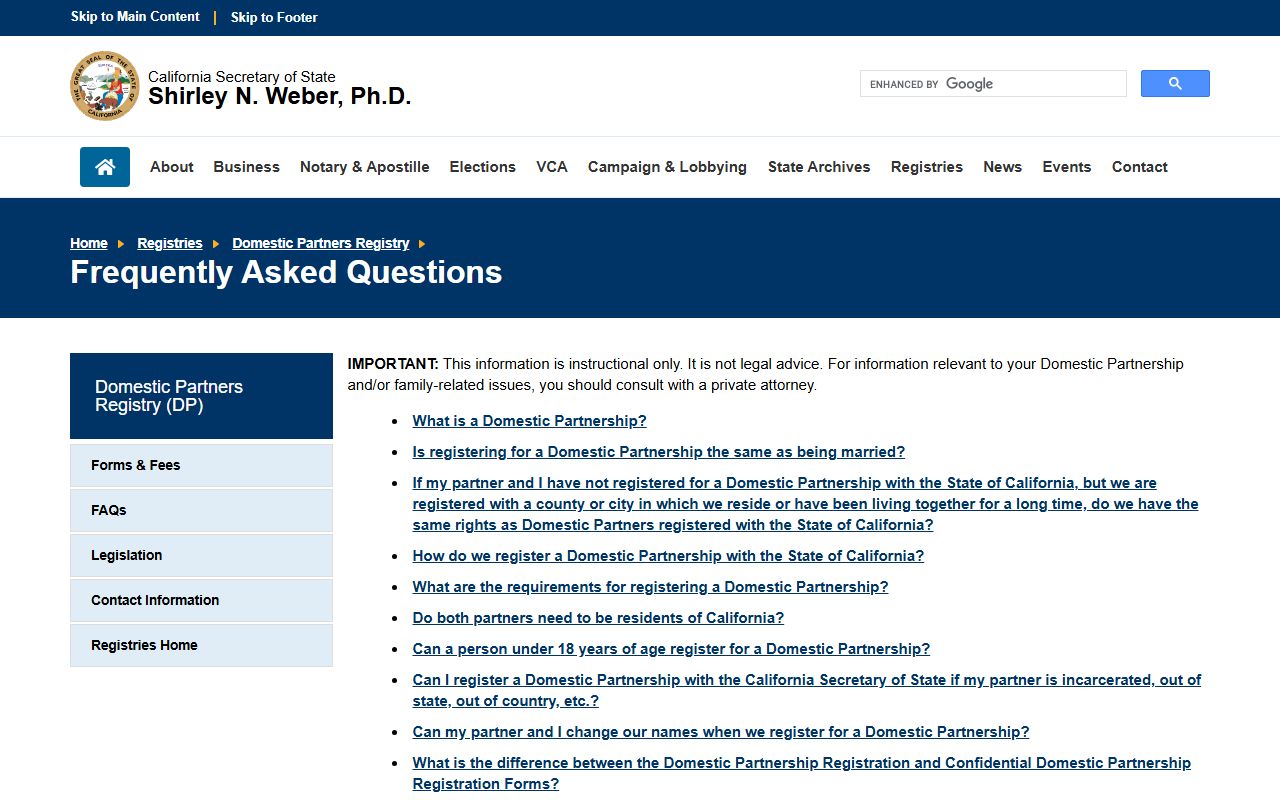1280x800 pixels.
Task: Select Registries Home in sidebar
Action: click(201, 645)
